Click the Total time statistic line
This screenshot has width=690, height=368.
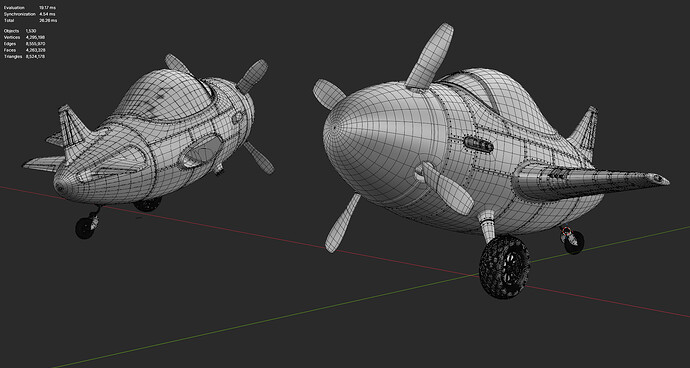point(30,20)
